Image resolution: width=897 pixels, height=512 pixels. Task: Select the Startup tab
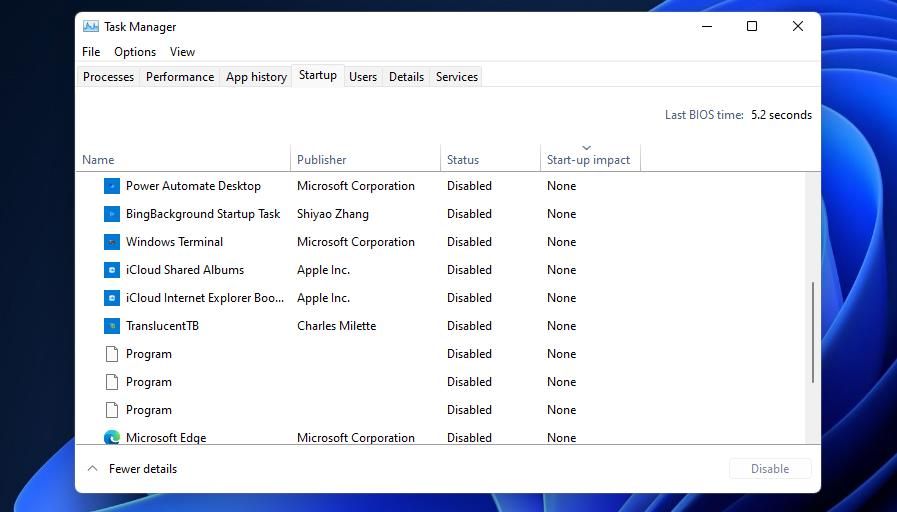(x=317, y=76)
